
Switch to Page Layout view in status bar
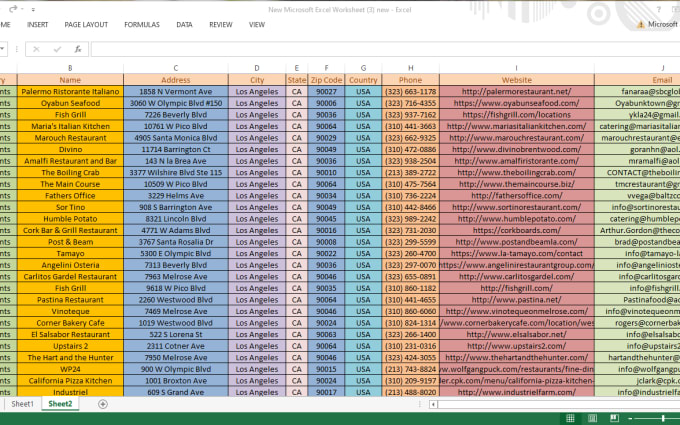point(592,418)
